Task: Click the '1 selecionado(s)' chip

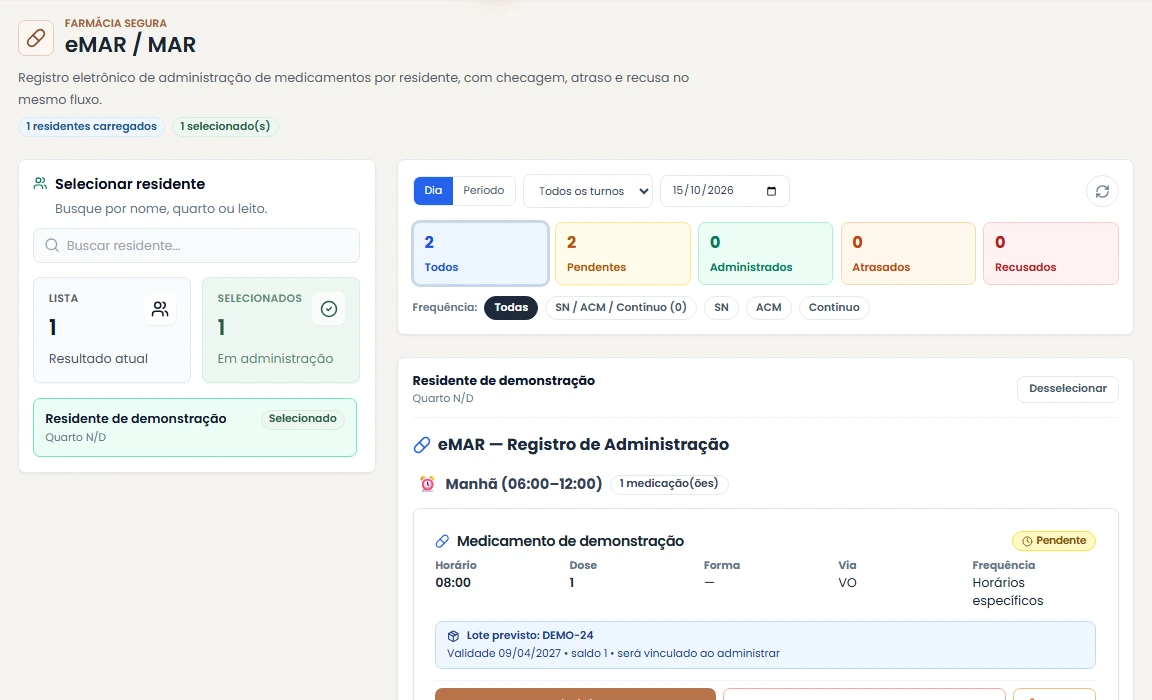Action: tap(225, 126)
